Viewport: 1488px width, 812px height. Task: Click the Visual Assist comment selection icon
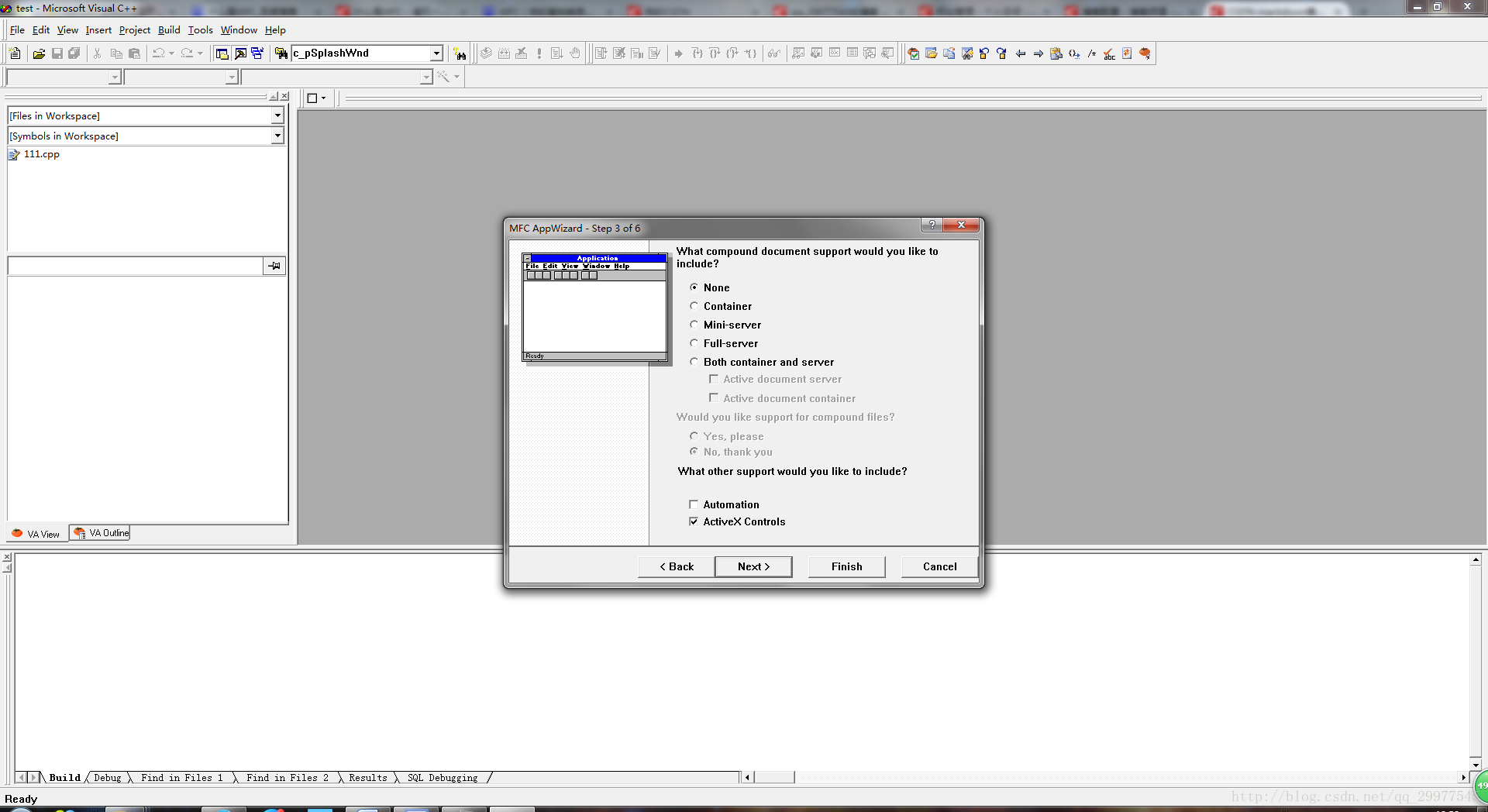(1092, 53)
